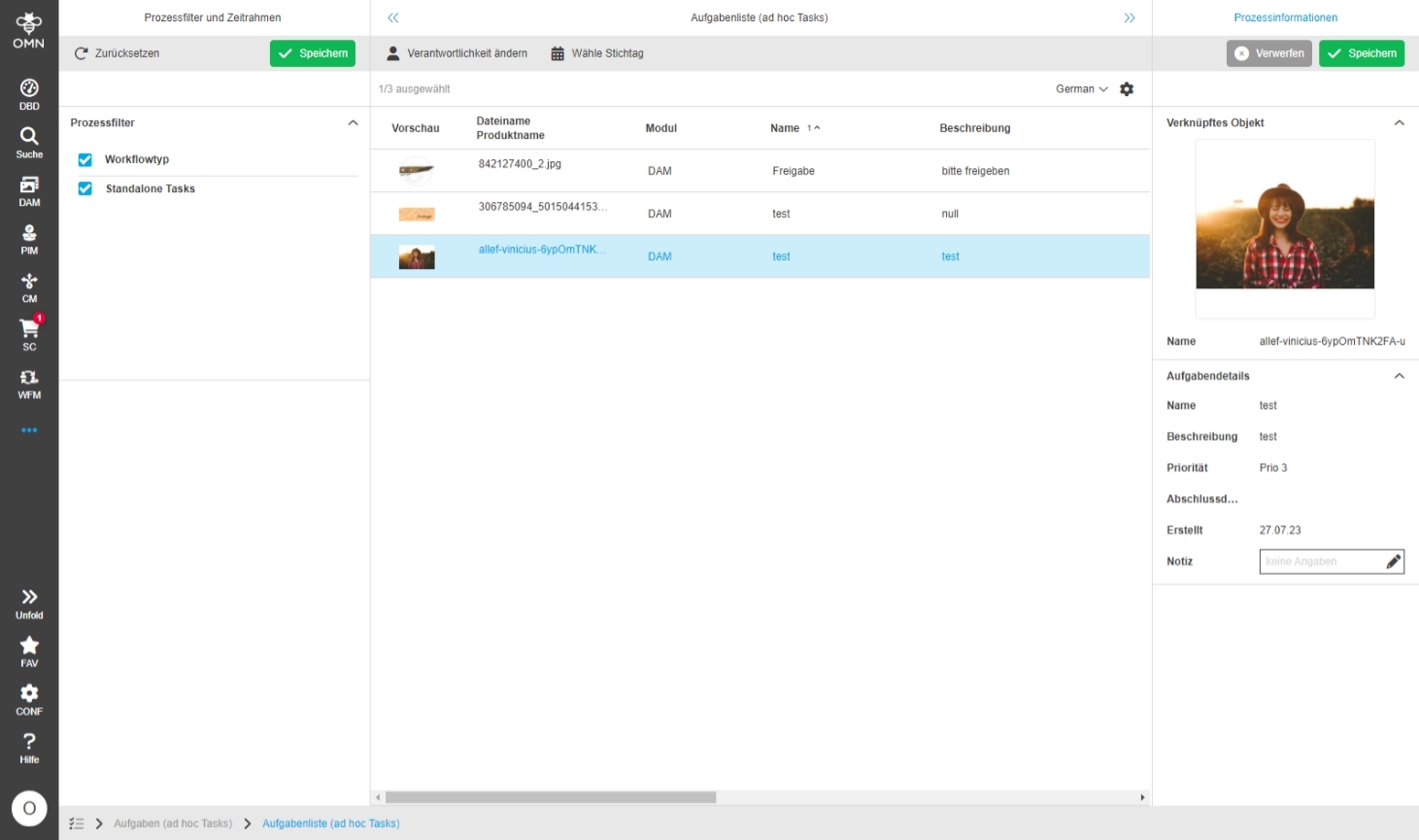Click Wähle Stichtag in toolbar
This screenshot has height=840, width=1419.
(x=597, y=53)
